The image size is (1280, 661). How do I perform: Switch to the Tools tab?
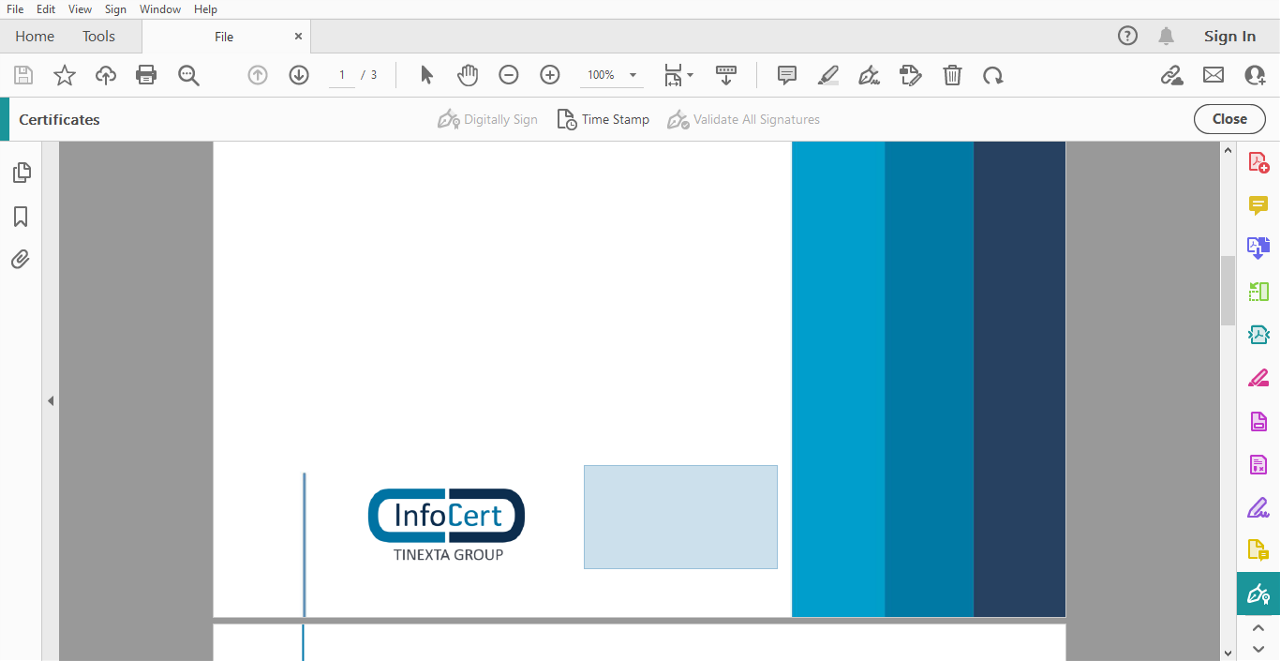99,36
